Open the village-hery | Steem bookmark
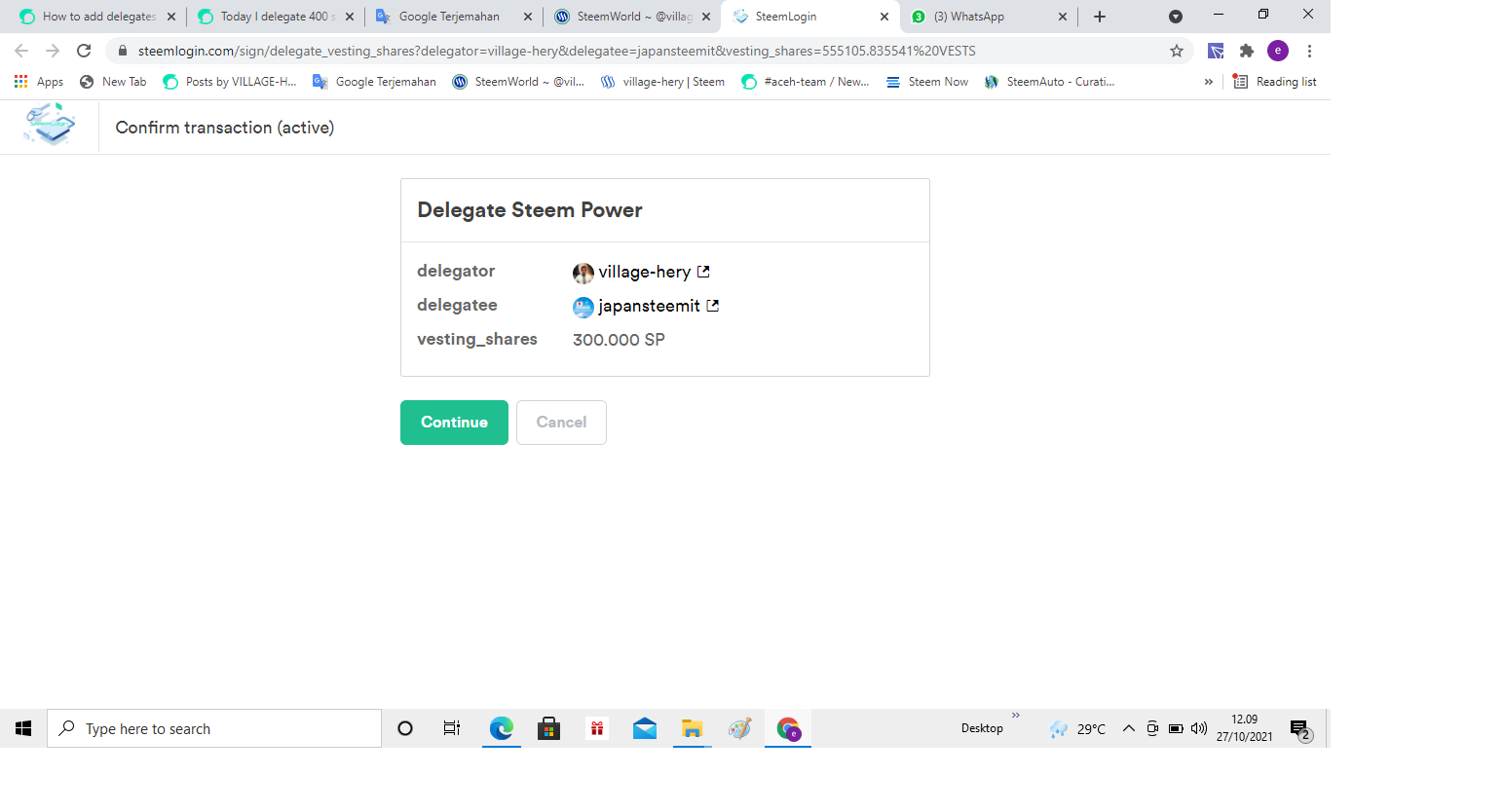This screenshot has height=812, width=1504. tap(662, 82)
